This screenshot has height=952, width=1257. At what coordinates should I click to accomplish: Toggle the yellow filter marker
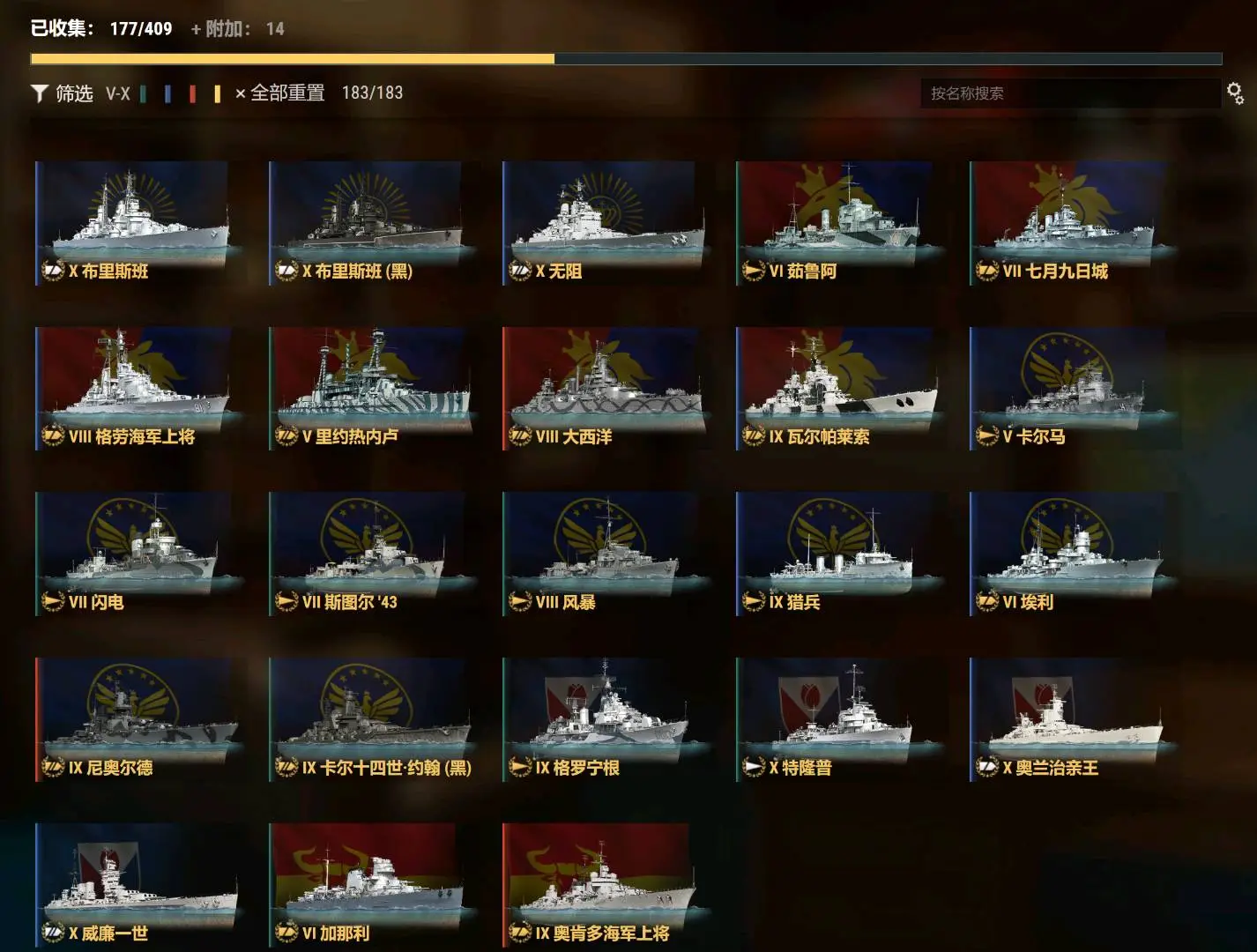click(x=217, y=93)
